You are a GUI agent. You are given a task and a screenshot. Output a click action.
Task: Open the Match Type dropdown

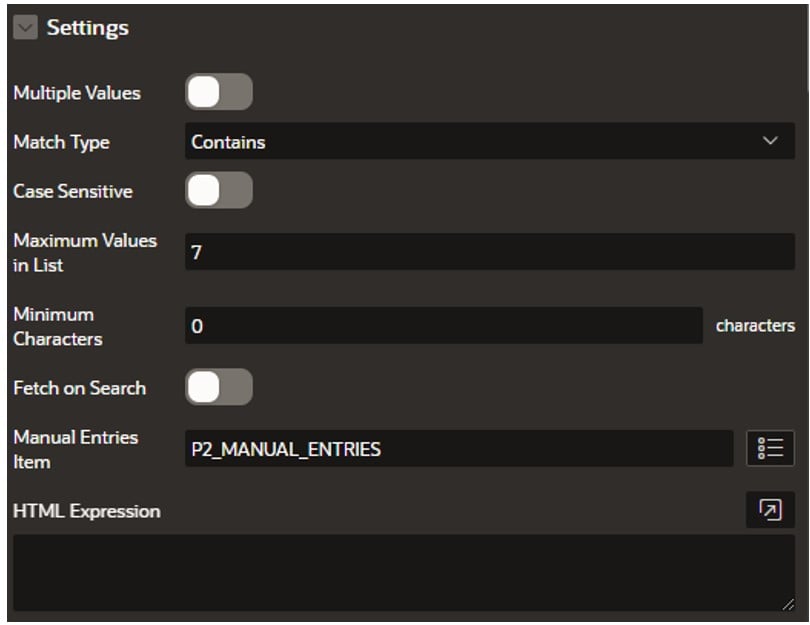490,141
